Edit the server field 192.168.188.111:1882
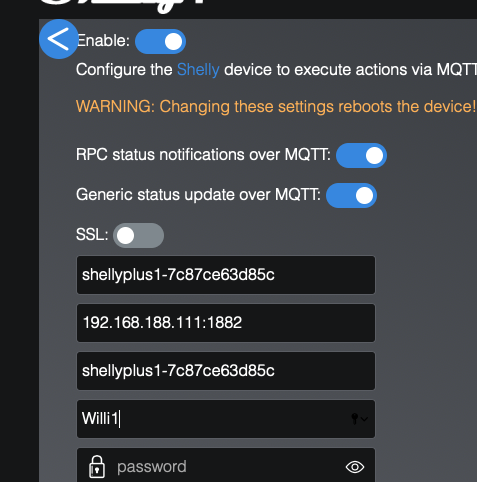 (226, 323)
